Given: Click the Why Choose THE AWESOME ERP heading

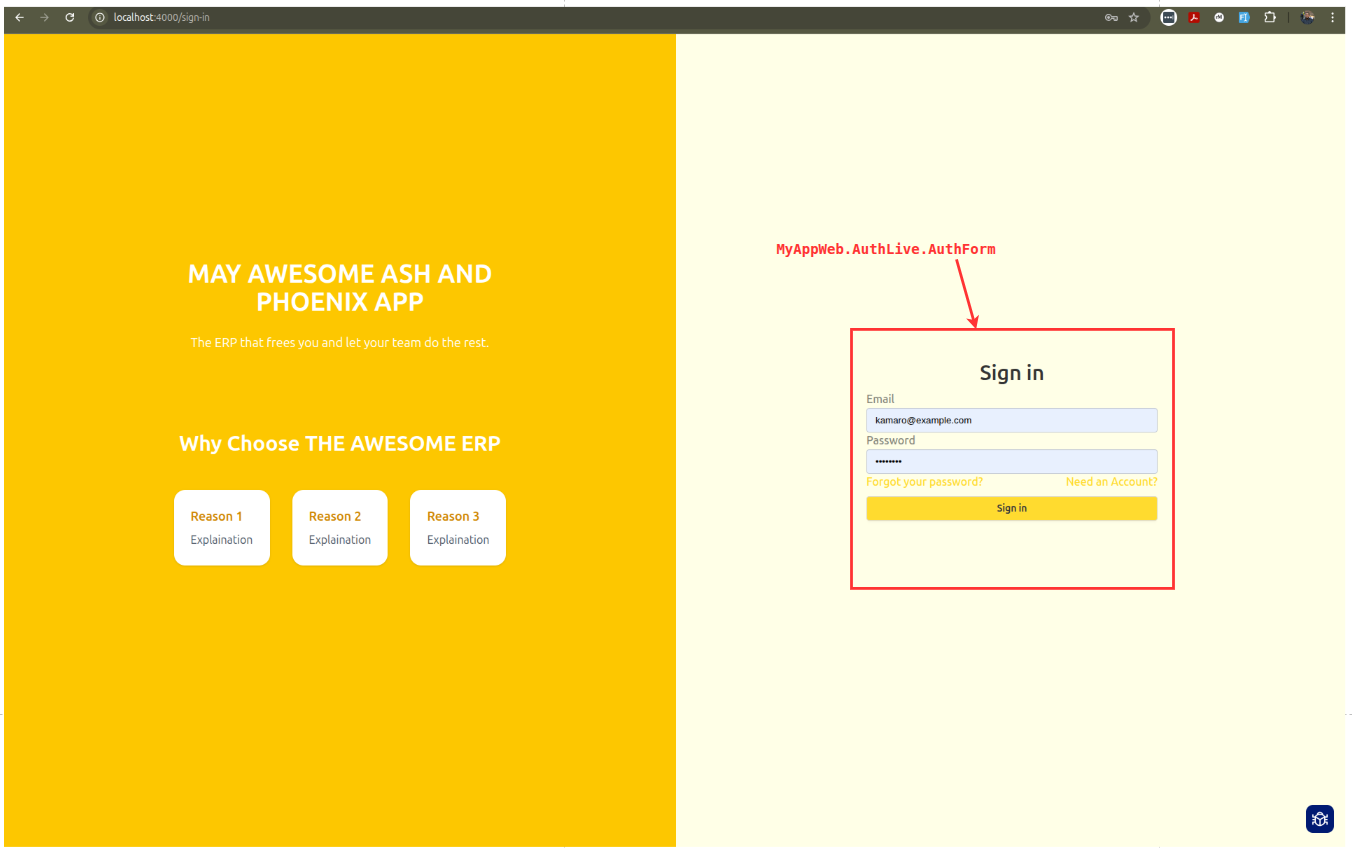Looking at the screenshot, I should (340, 443).
